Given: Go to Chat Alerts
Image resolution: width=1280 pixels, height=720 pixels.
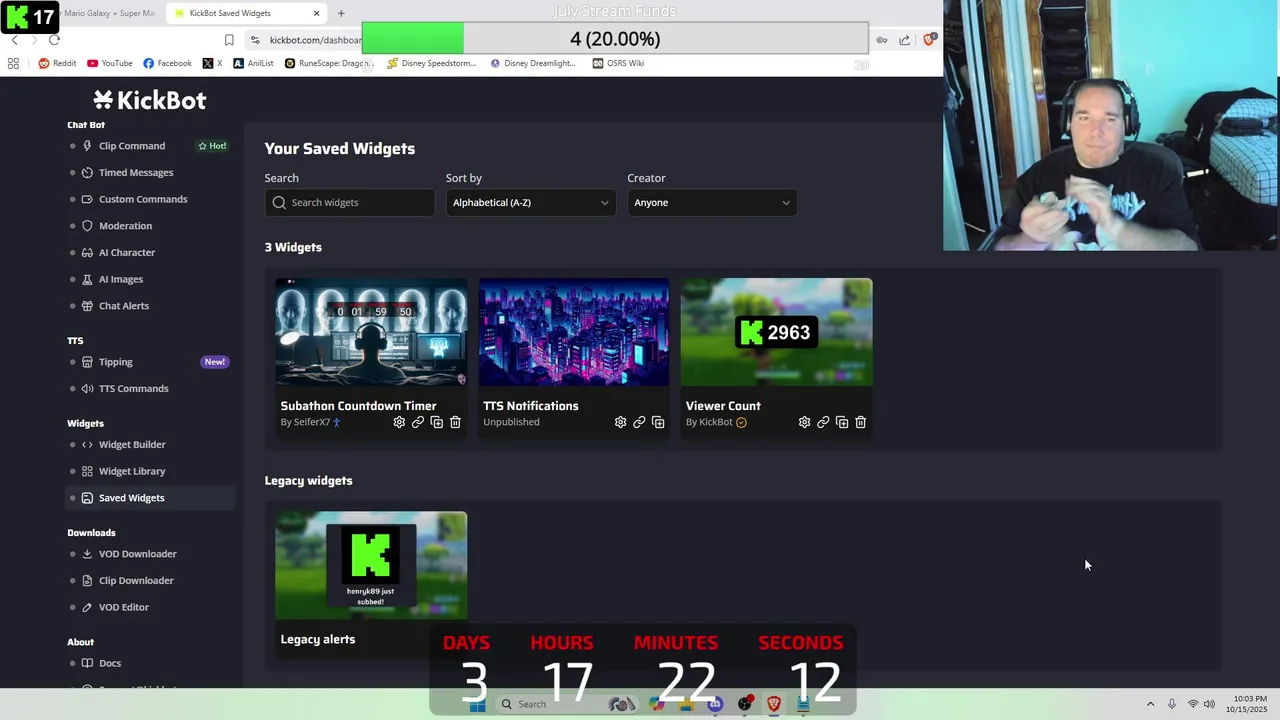Looking at the screenshot, I should [124, 306].
